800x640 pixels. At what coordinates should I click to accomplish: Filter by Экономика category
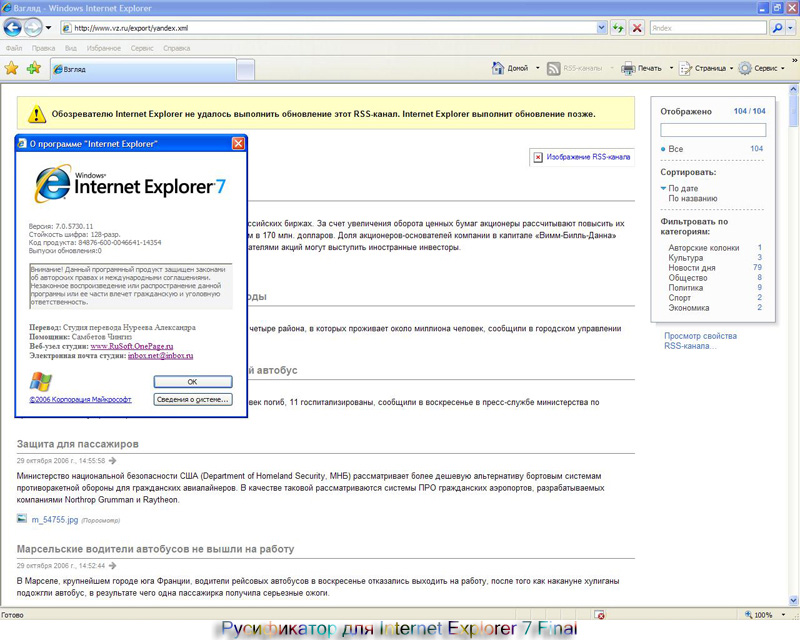pos(689,308)
